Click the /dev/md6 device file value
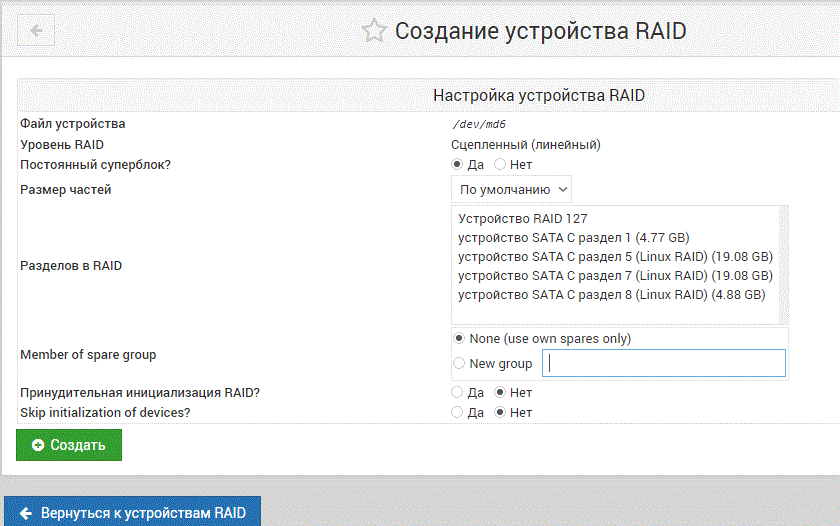This screenshot has height=526, width=840. click(x=479, y=124)
